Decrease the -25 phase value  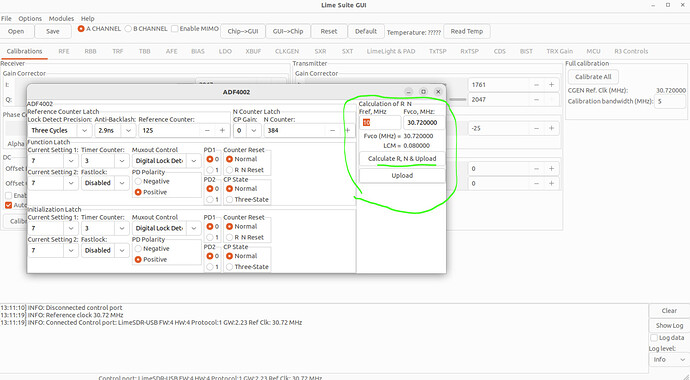point(536,128)
